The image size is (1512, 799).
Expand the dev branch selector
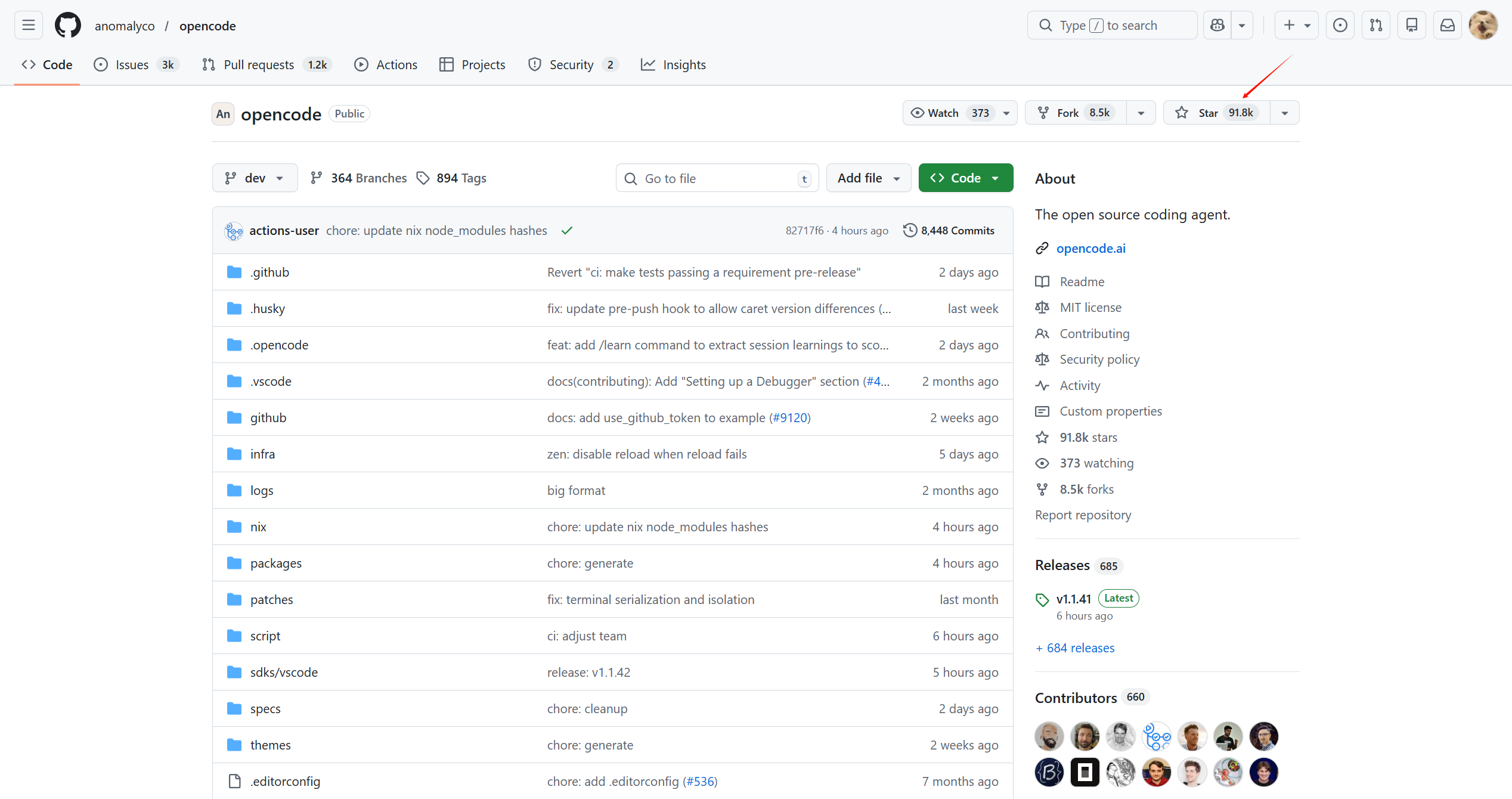pos(255,178)
